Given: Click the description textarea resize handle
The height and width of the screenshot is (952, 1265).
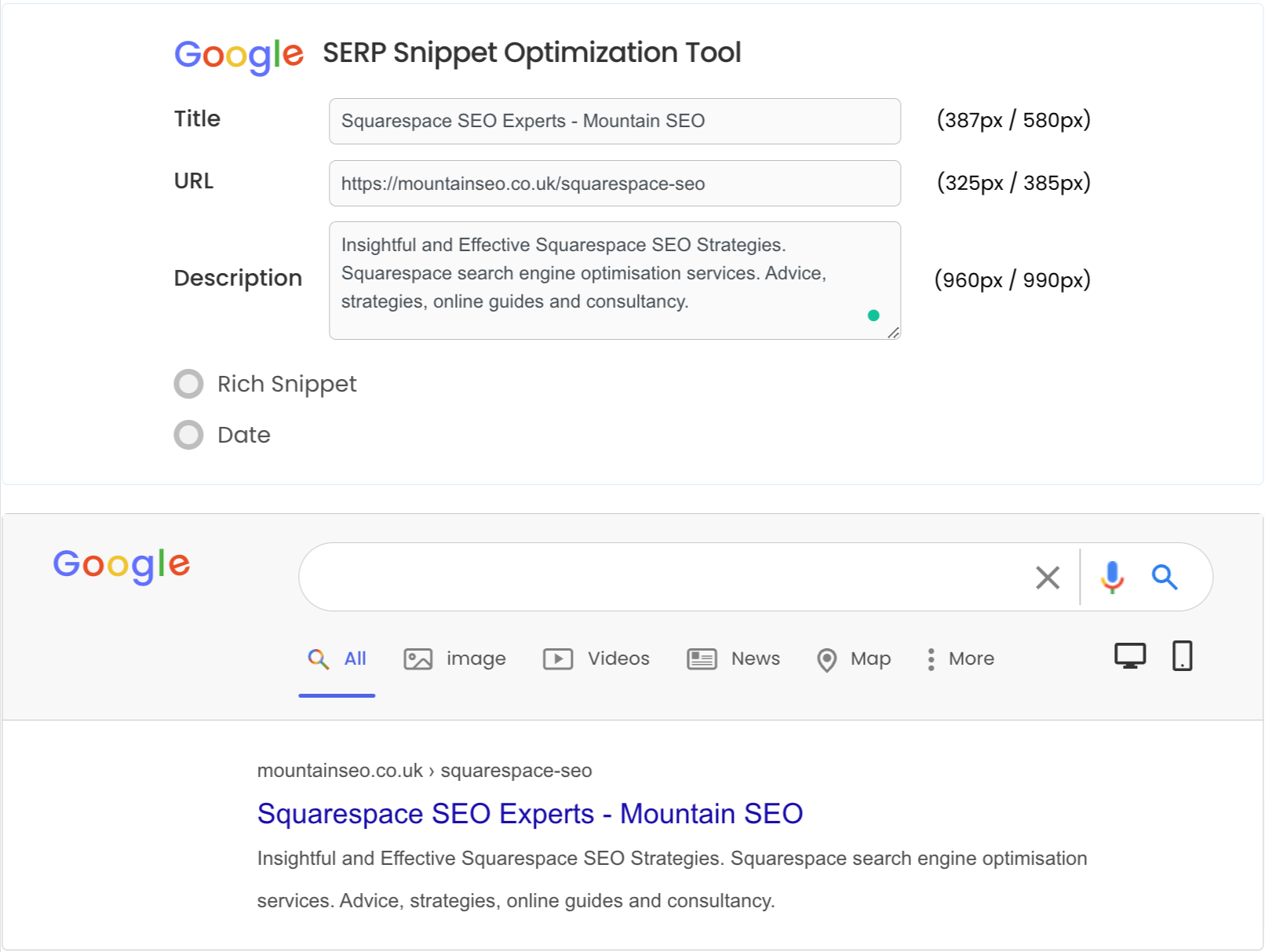Looking at the screenshot, I should (x=893, y=333).
